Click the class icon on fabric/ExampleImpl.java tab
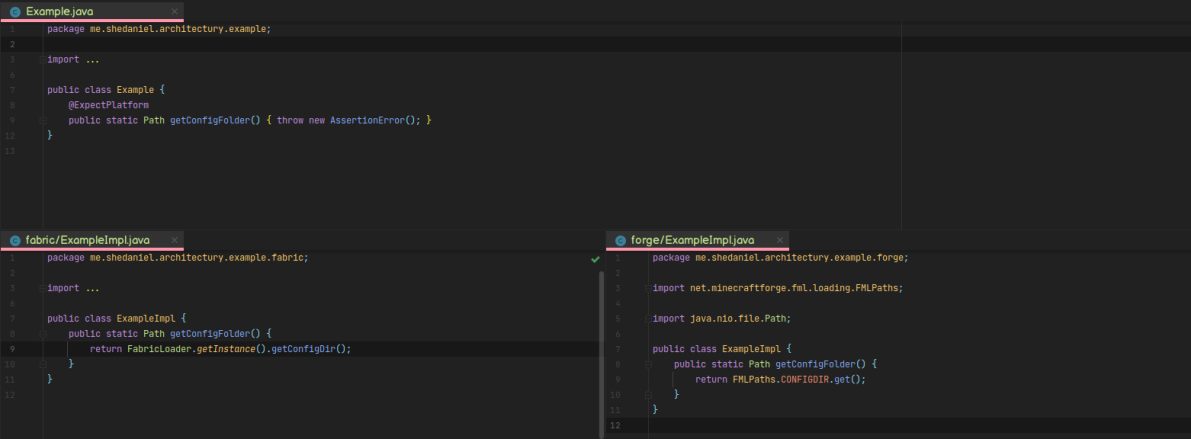Screen dimensions: 1191x439 tap(15, 240)
